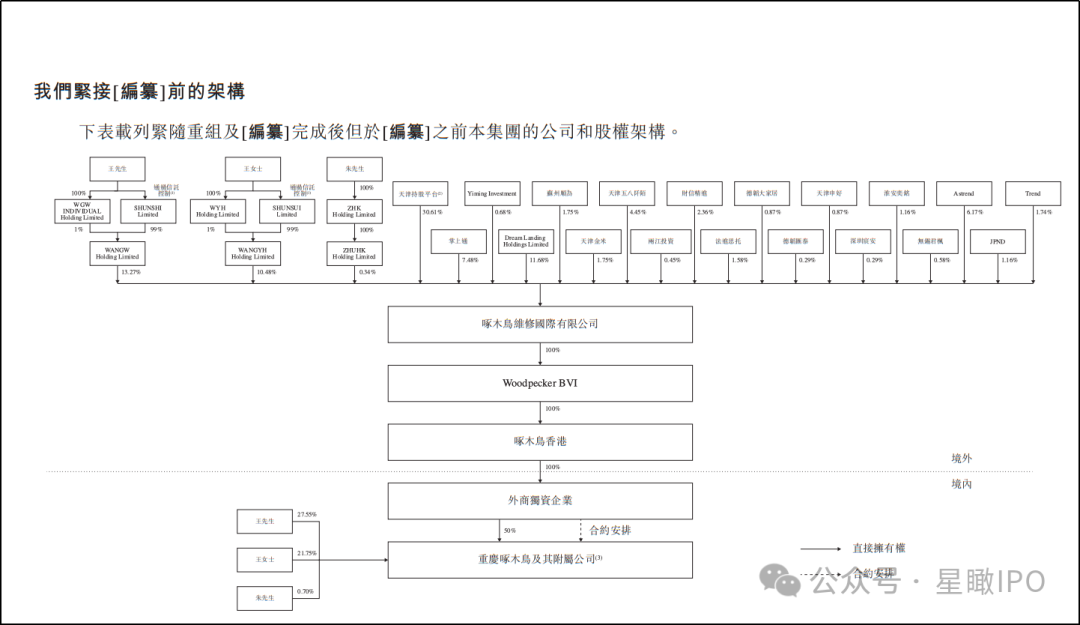Select the JPND shareholder box
Image resolution: width=1080 pixels, height=625 pixels.
[998, 241]
